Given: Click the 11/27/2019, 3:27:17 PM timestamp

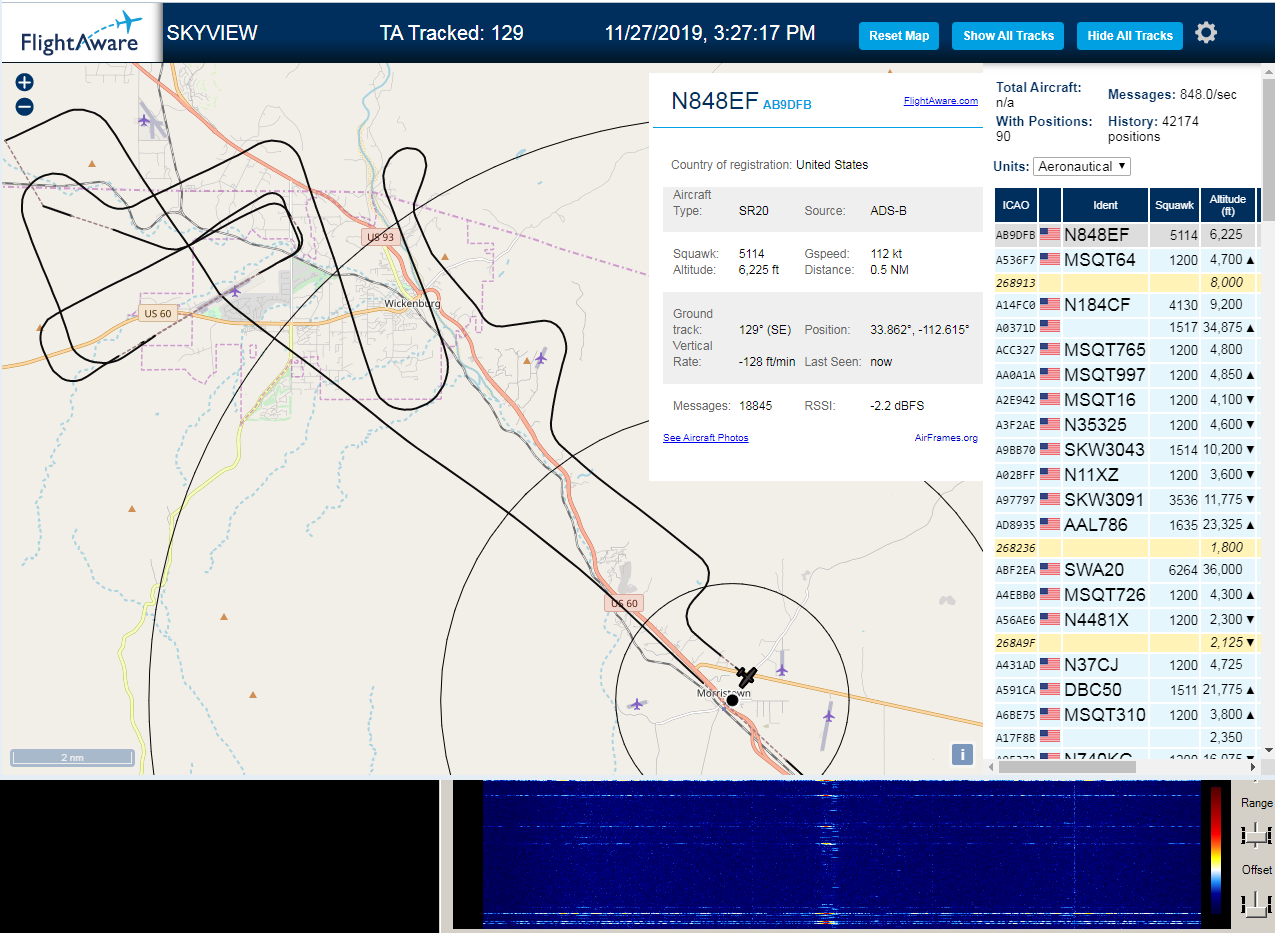Looking at the screenshot, I should 710,33.
